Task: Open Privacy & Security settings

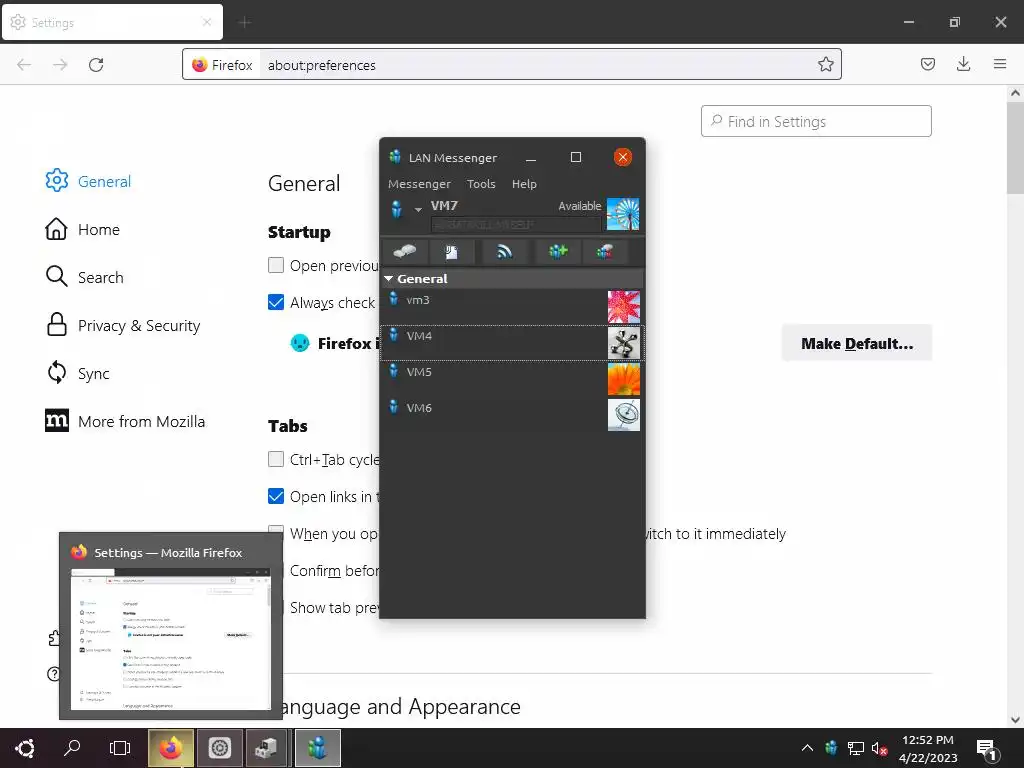Action: click(x=123, y=325)
